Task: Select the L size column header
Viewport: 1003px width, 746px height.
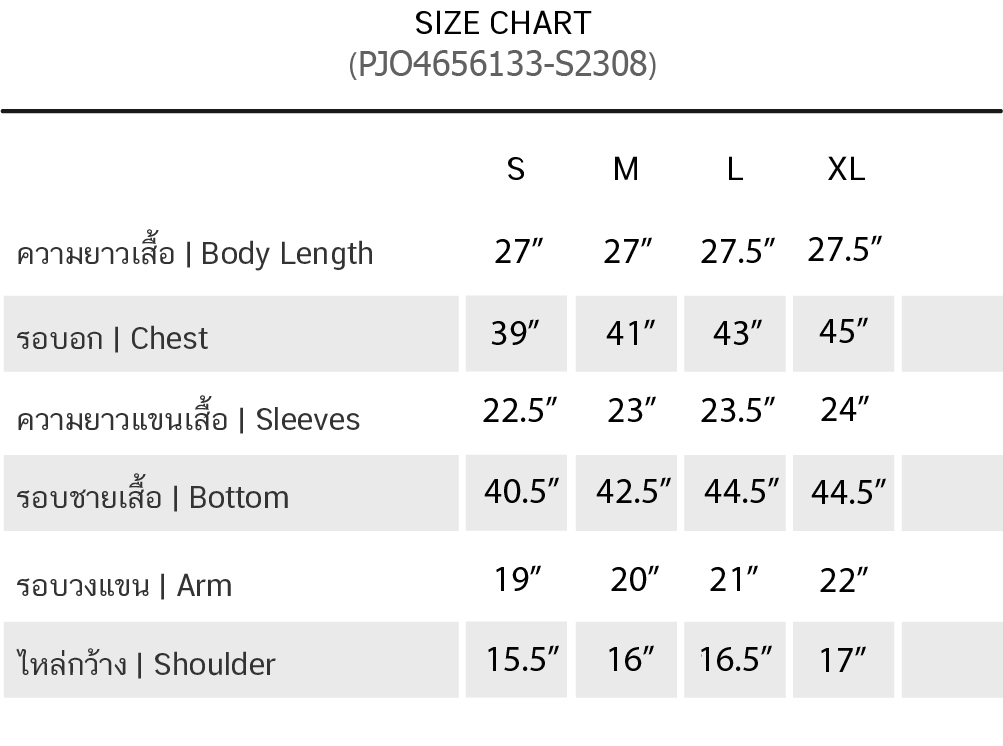Action: click(x=735, y=169)
